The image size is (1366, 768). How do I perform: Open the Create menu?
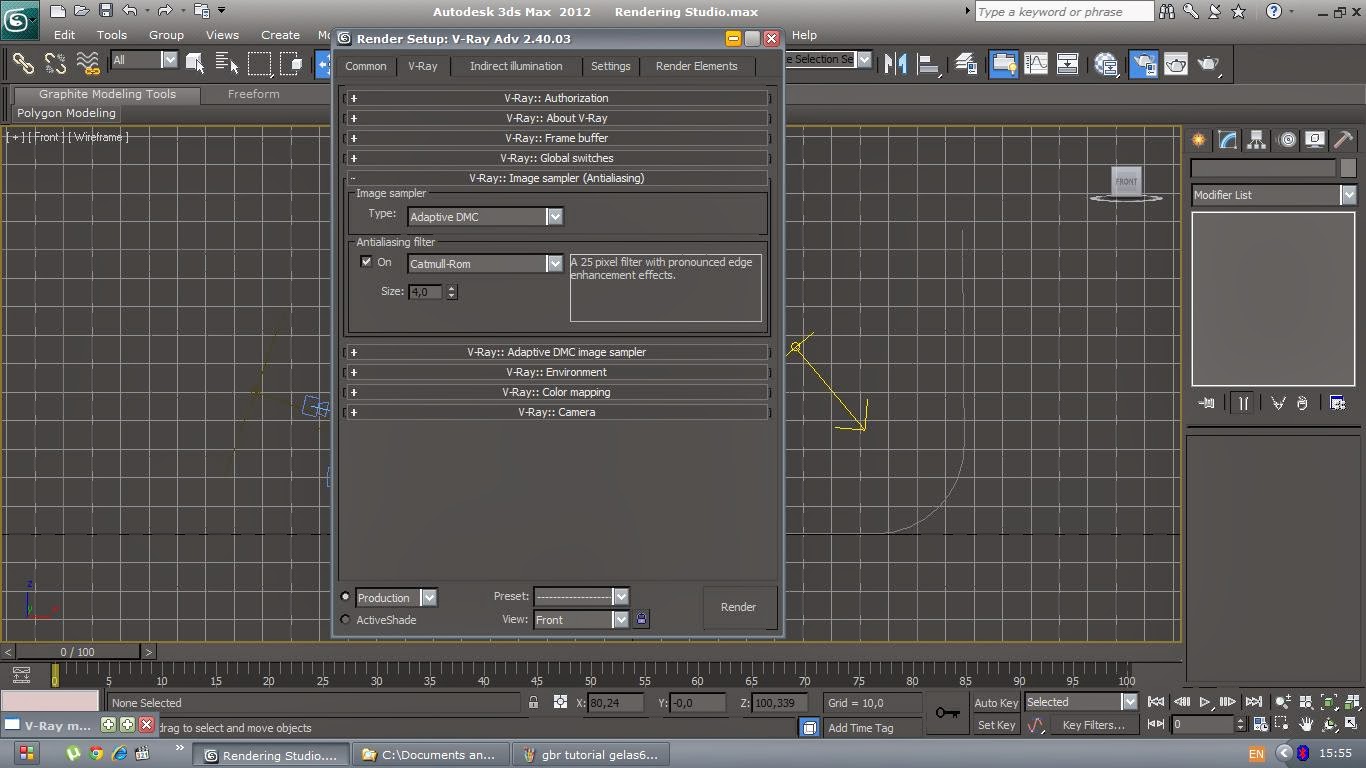tap(280, 34)
